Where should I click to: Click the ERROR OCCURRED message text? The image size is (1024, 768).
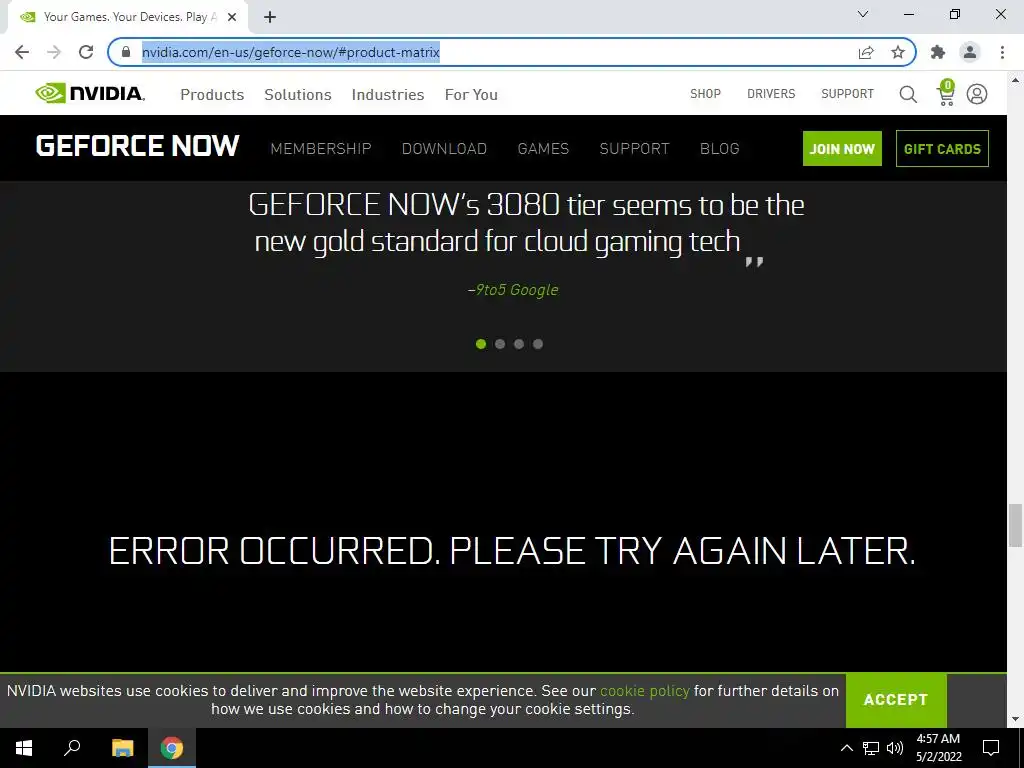click(512, 551)
